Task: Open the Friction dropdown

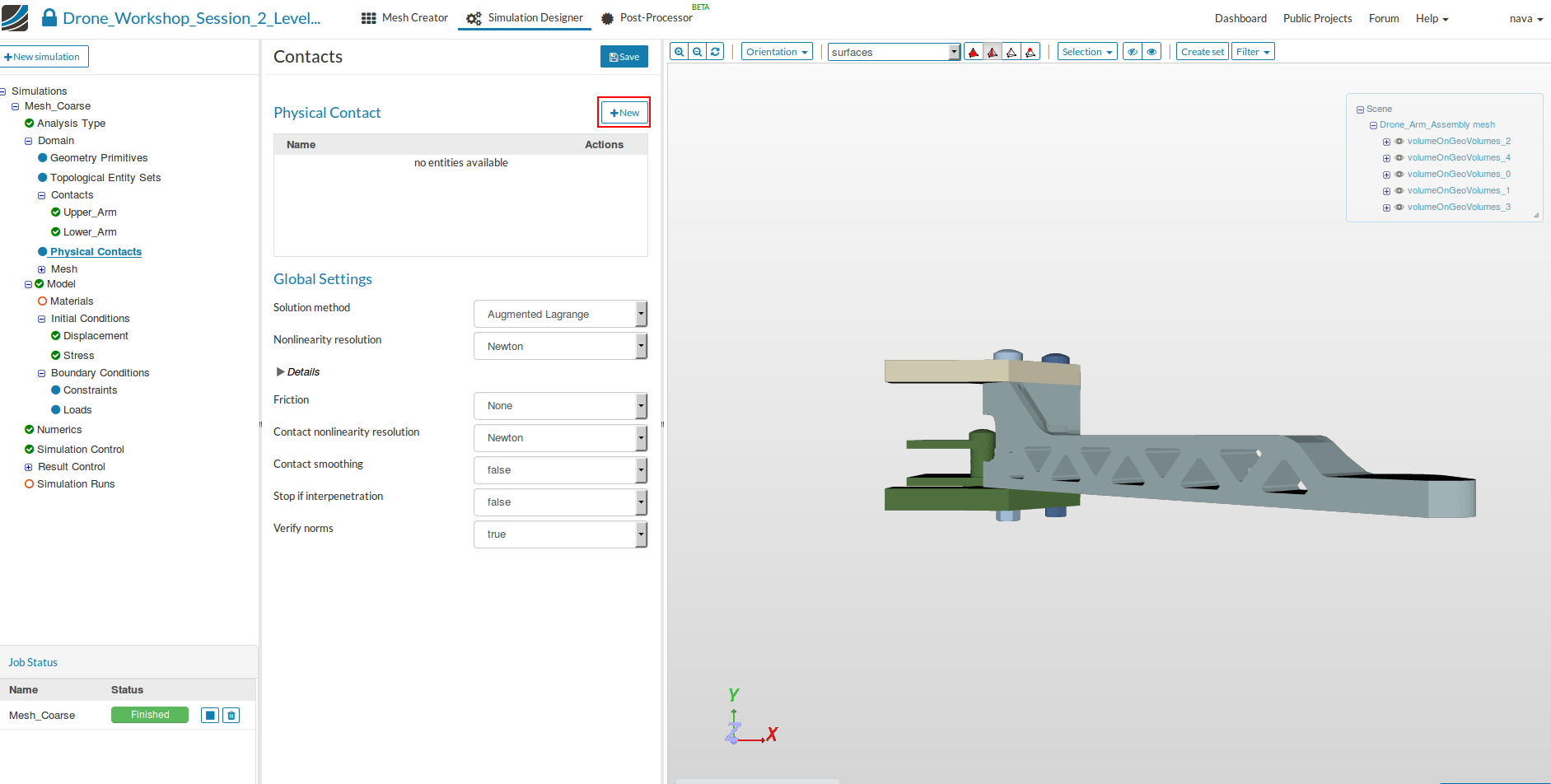Action: (560, 406)
